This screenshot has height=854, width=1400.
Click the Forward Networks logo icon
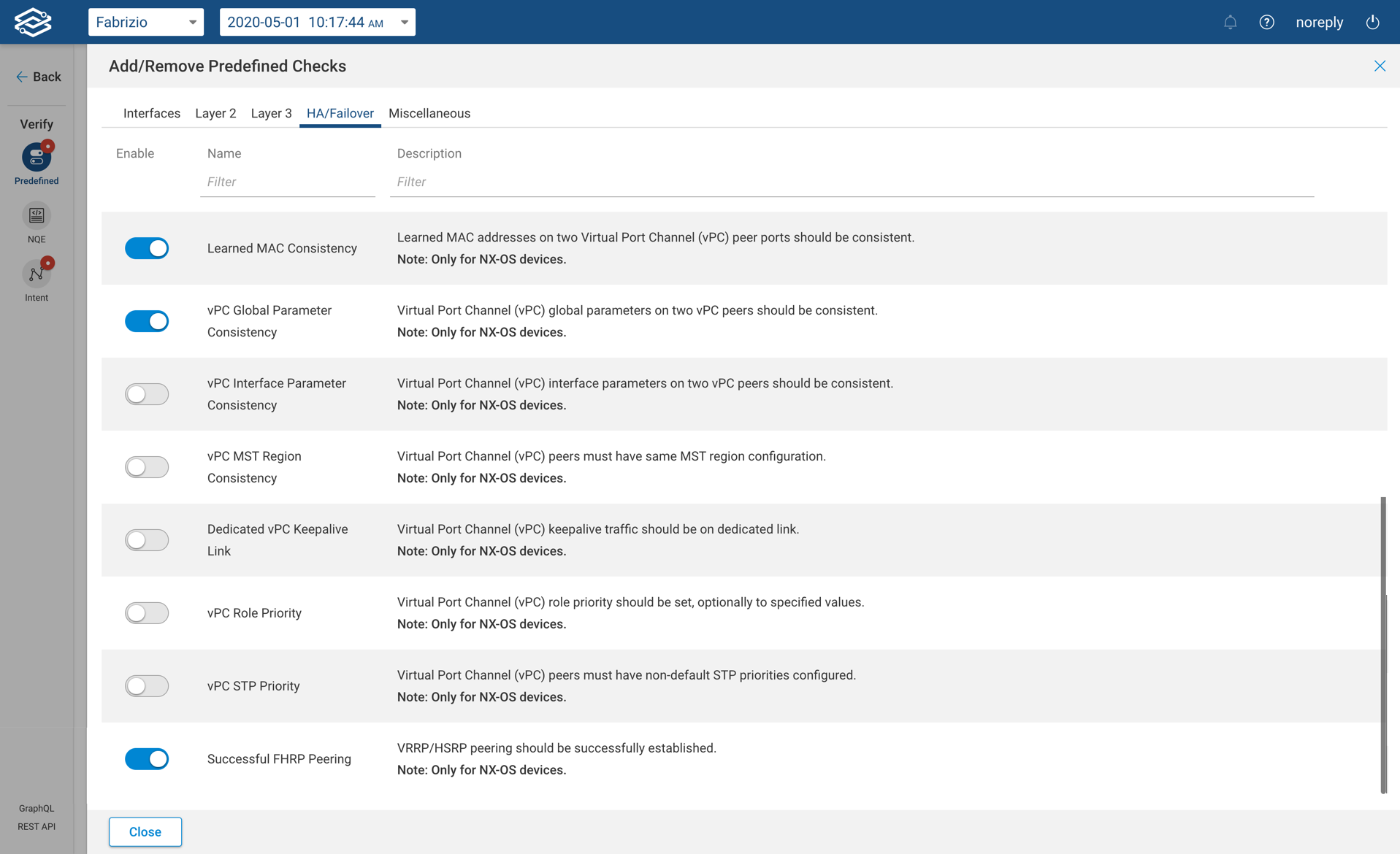[33, 22]
